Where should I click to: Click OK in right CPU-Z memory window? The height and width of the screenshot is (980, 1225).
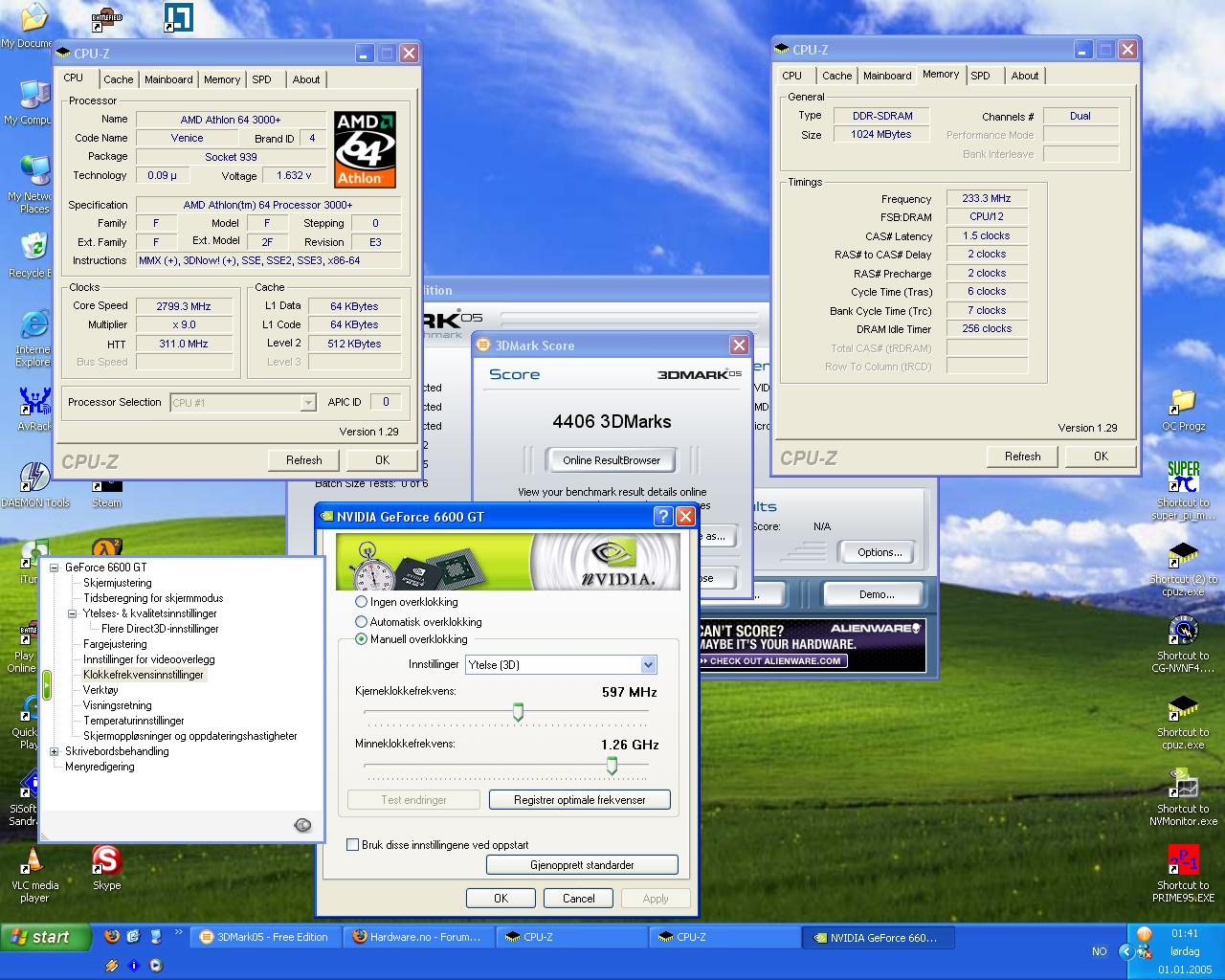1101,457
